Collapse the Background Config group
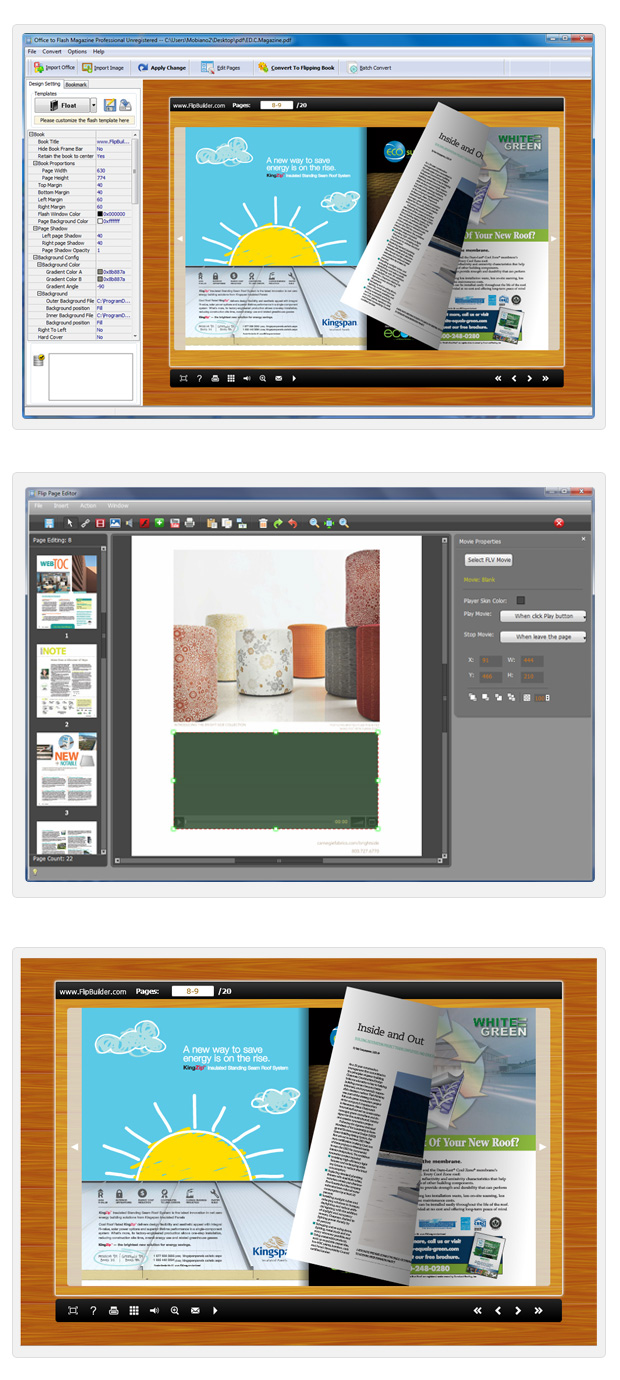Viewport: 620px width, 1380px height. coord(35,257)
